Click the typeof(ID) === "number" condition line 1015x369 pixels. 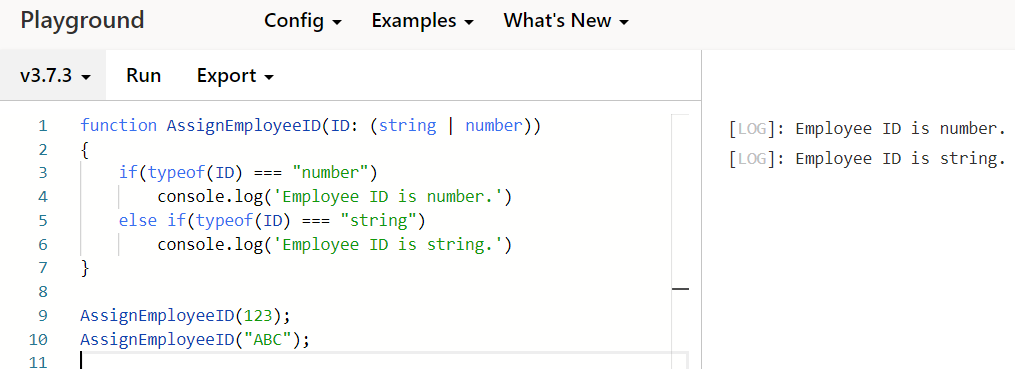pos(248,173)
